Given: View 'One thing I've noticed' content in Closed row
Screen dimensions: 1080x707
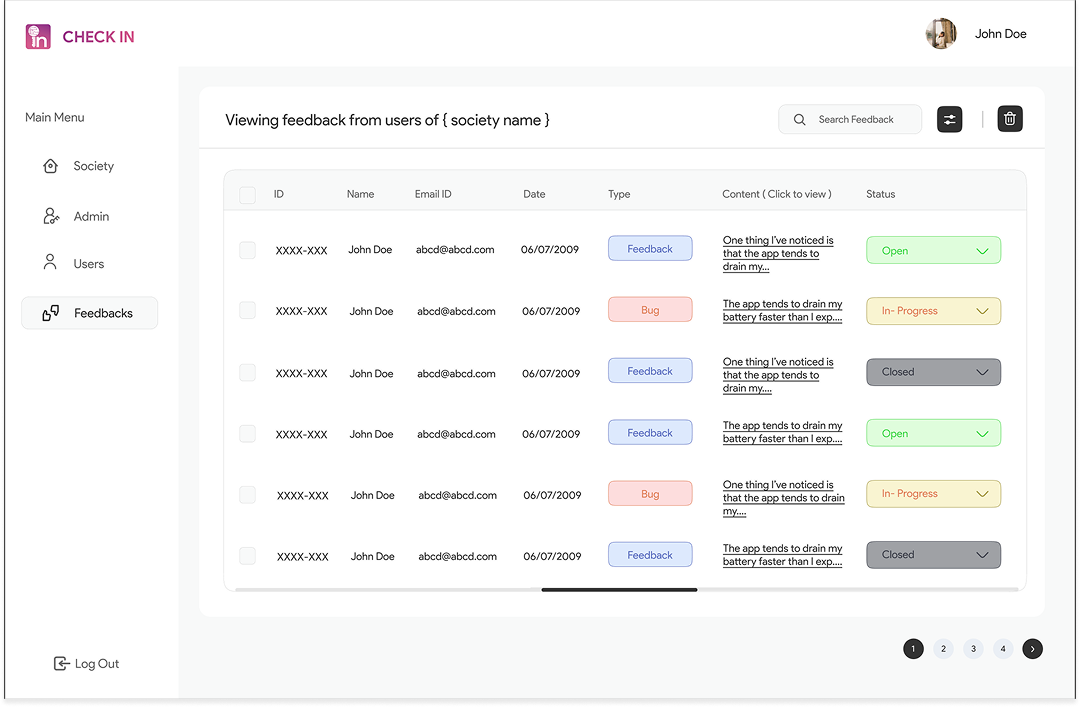Looking at the screenshot, I should pos(778,375).
